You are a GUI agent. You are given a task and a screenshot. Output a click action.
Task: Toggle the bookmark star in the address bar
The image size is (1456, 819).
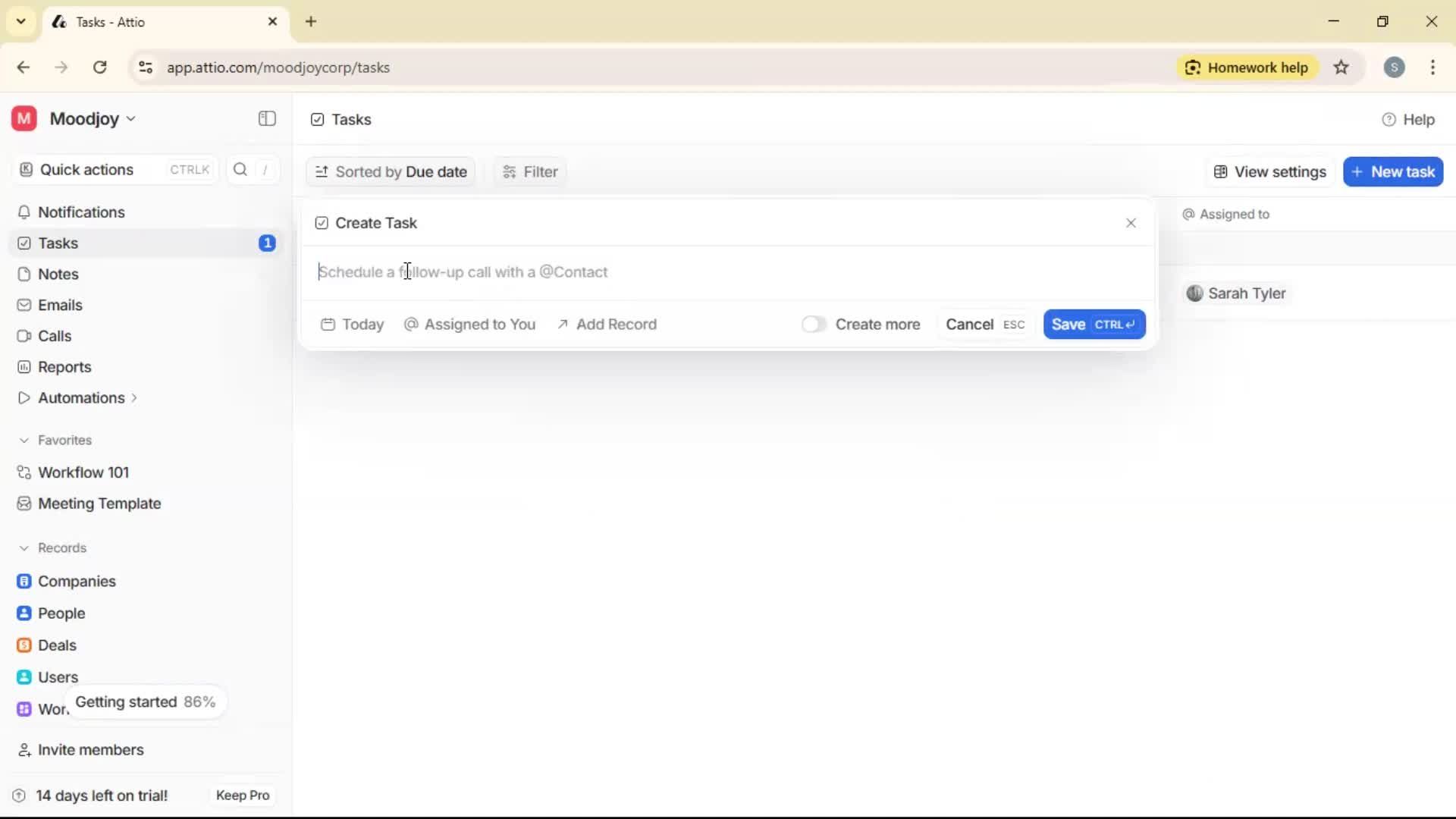tap(1341, 67)
